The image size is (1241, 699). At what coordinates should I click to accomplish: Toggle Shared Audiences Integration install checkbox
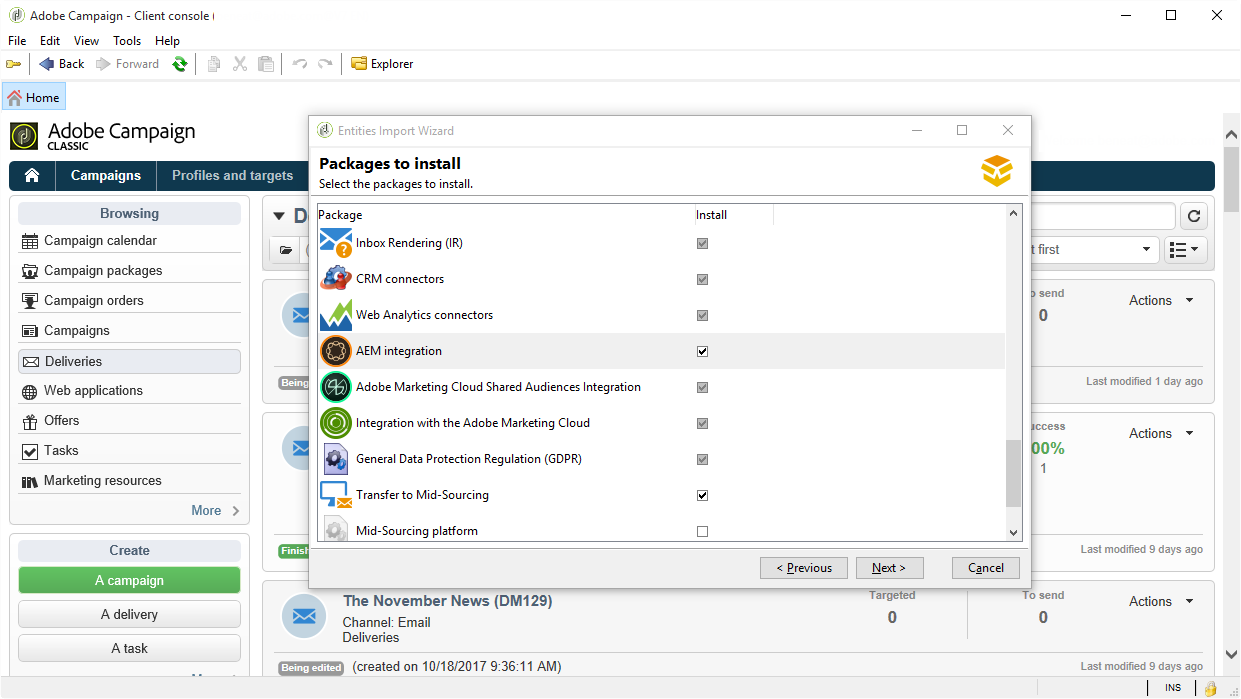coord(702,387)
